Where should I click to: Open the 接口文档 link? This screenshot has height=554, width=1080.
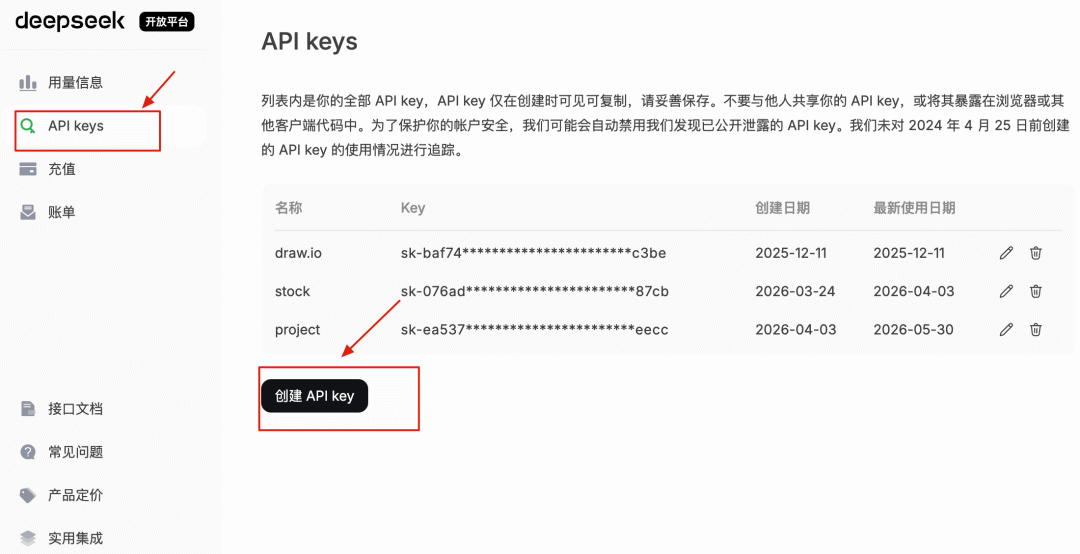tap(75, 409)
